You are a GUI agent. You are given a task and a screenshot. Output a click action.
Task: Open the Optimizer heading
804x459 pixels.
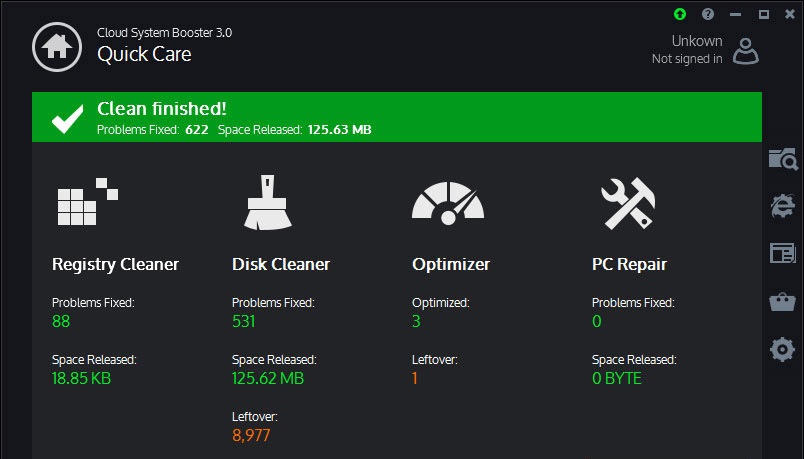click(x=451, y=265)
